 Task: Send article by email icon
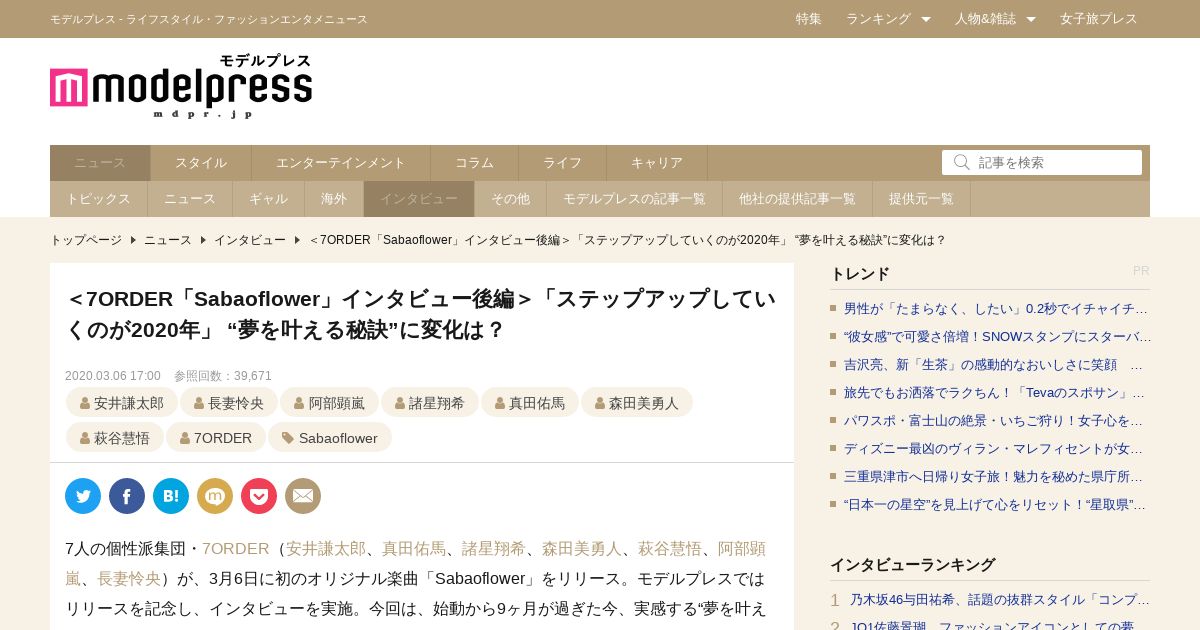(303, 496)
